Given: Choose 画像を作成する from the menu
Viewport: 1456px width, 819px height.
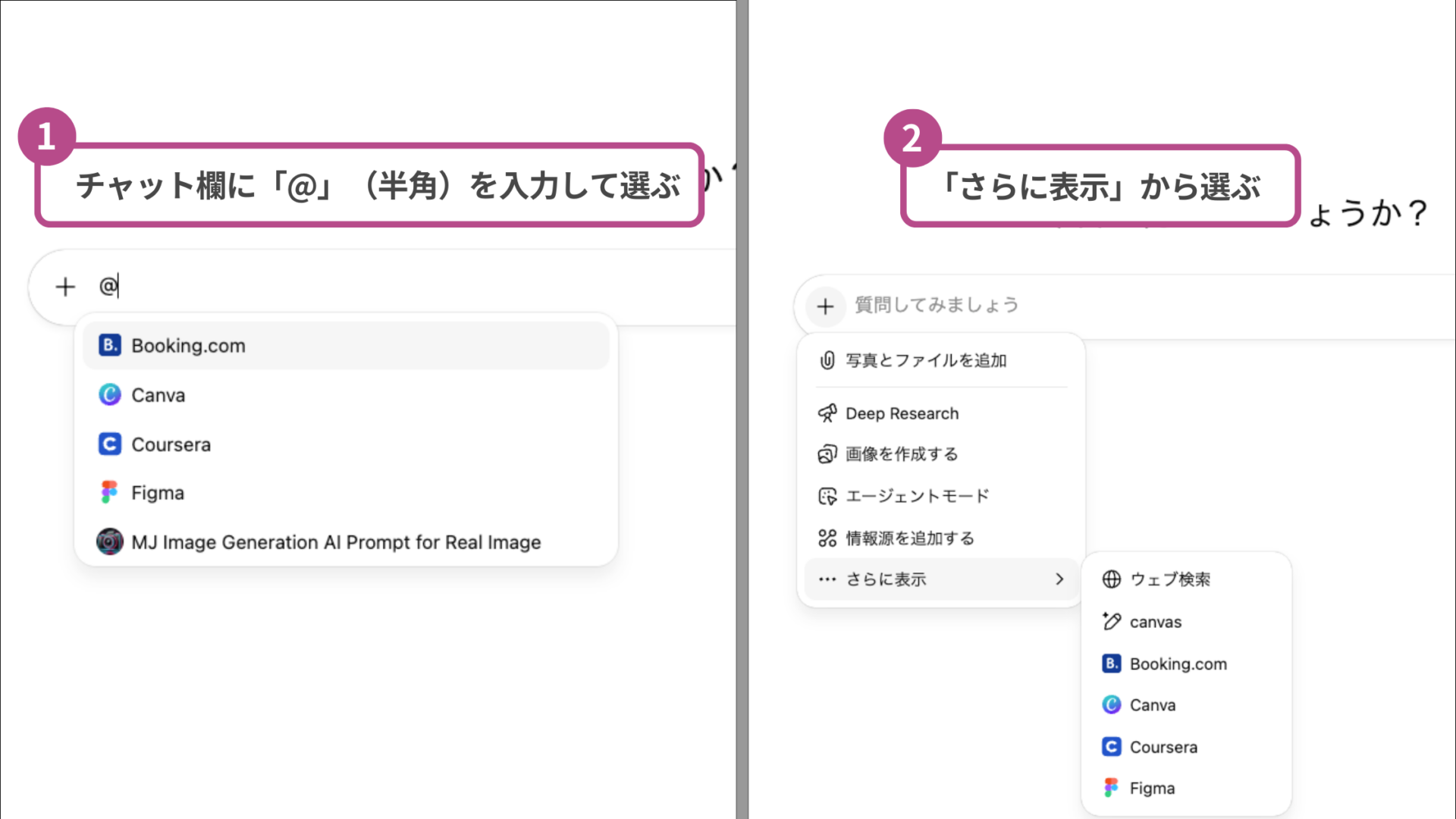Looking at the screenshot, I should point(902,453).
